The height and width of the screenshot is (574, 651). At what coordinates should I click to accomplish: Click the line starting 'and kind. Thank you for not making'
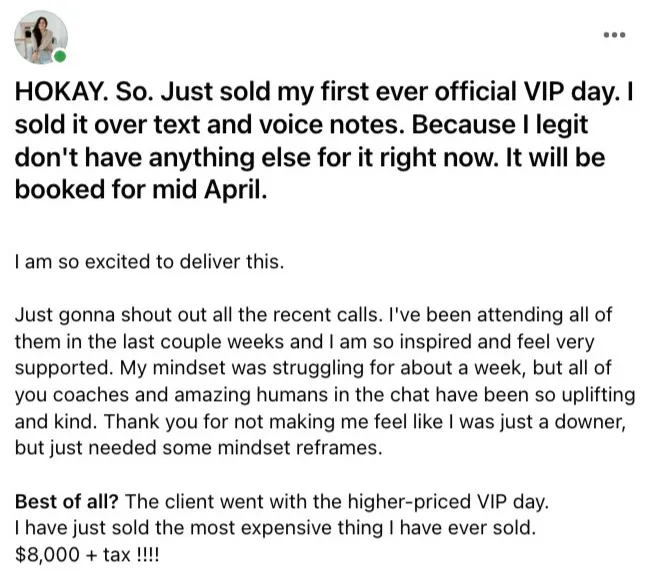[x=320, y=421]
